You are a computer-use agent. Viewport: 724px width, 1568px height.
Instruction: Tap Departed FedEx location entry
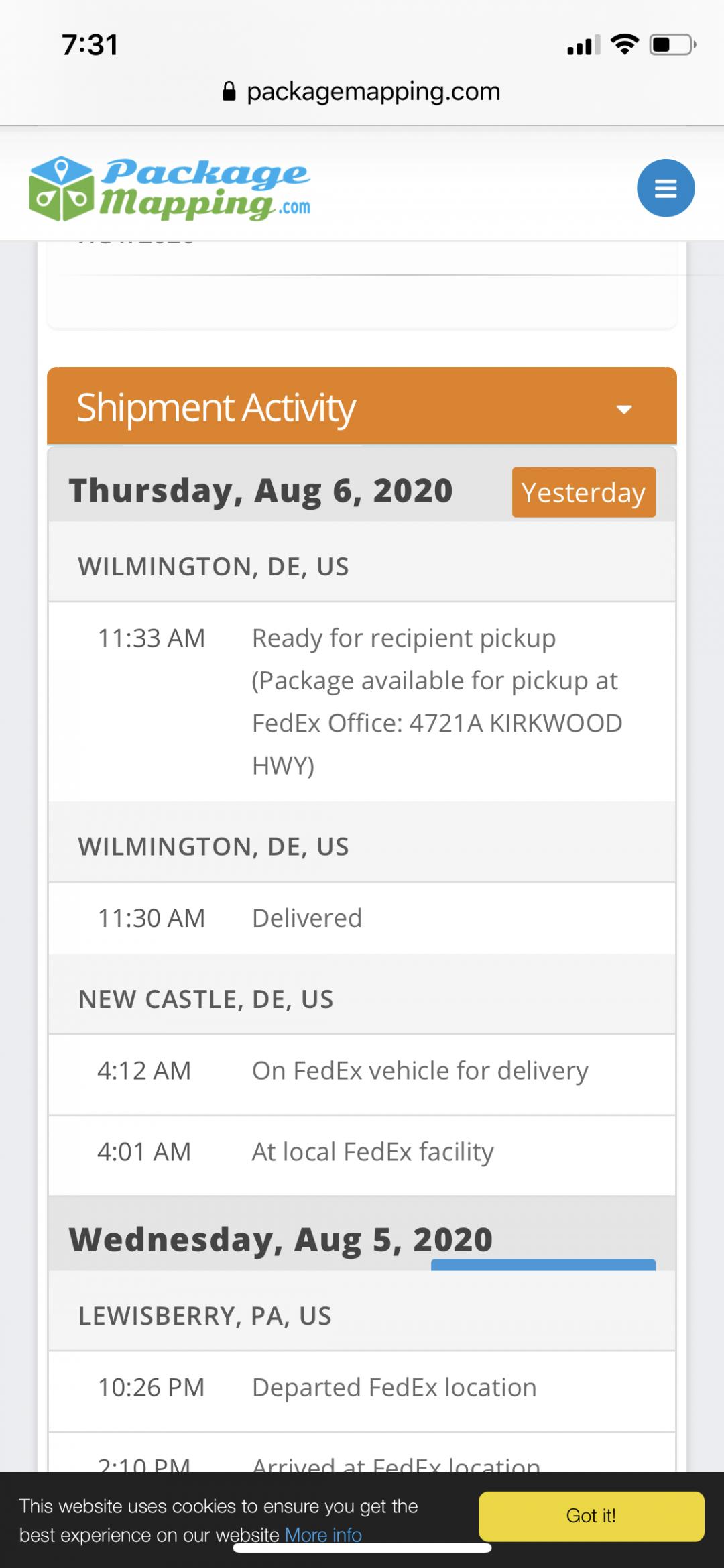tap(394, 1387)
